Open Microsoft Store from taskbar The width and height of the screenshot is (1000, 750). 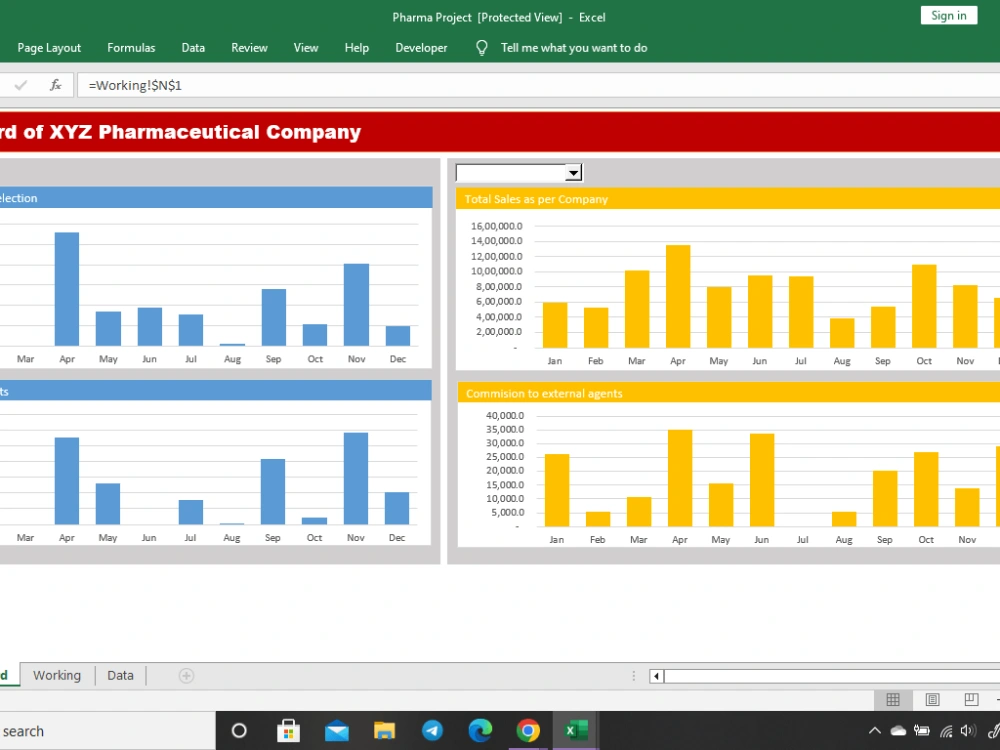(x=288, y=731)
